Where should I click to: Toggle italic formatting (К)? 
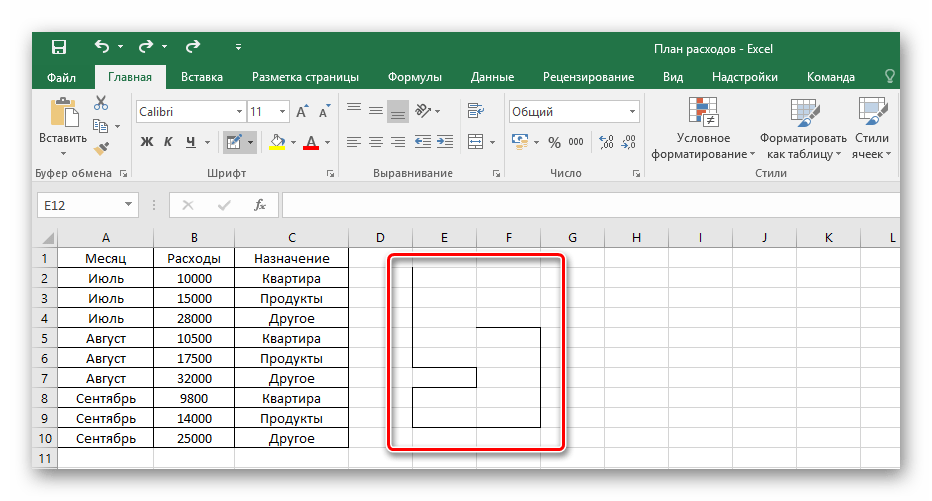(166, 142)
